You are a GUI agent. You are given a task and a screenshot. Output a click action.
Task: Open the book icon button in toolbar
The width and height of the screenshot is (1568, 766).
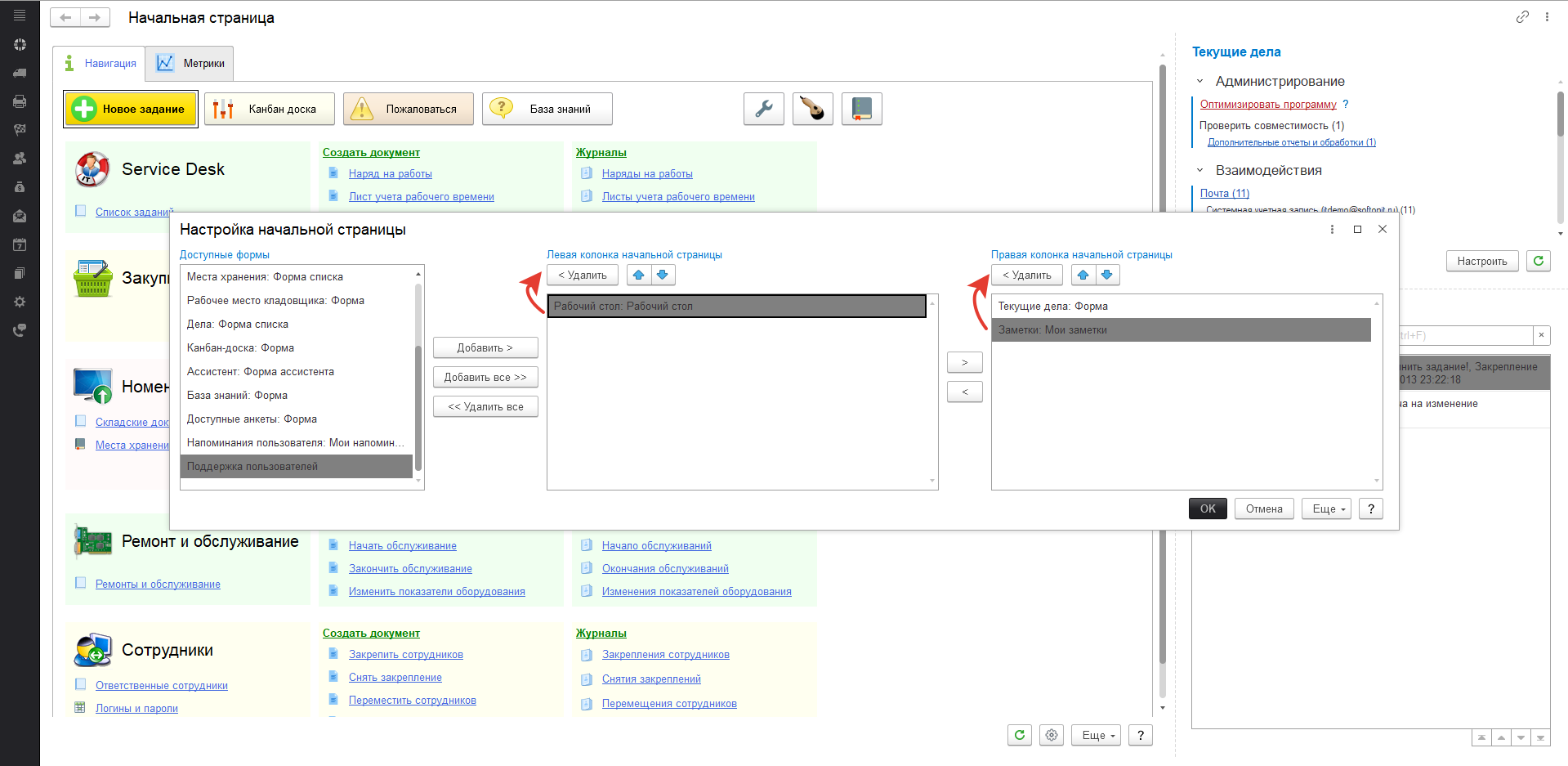click(861, 109)
